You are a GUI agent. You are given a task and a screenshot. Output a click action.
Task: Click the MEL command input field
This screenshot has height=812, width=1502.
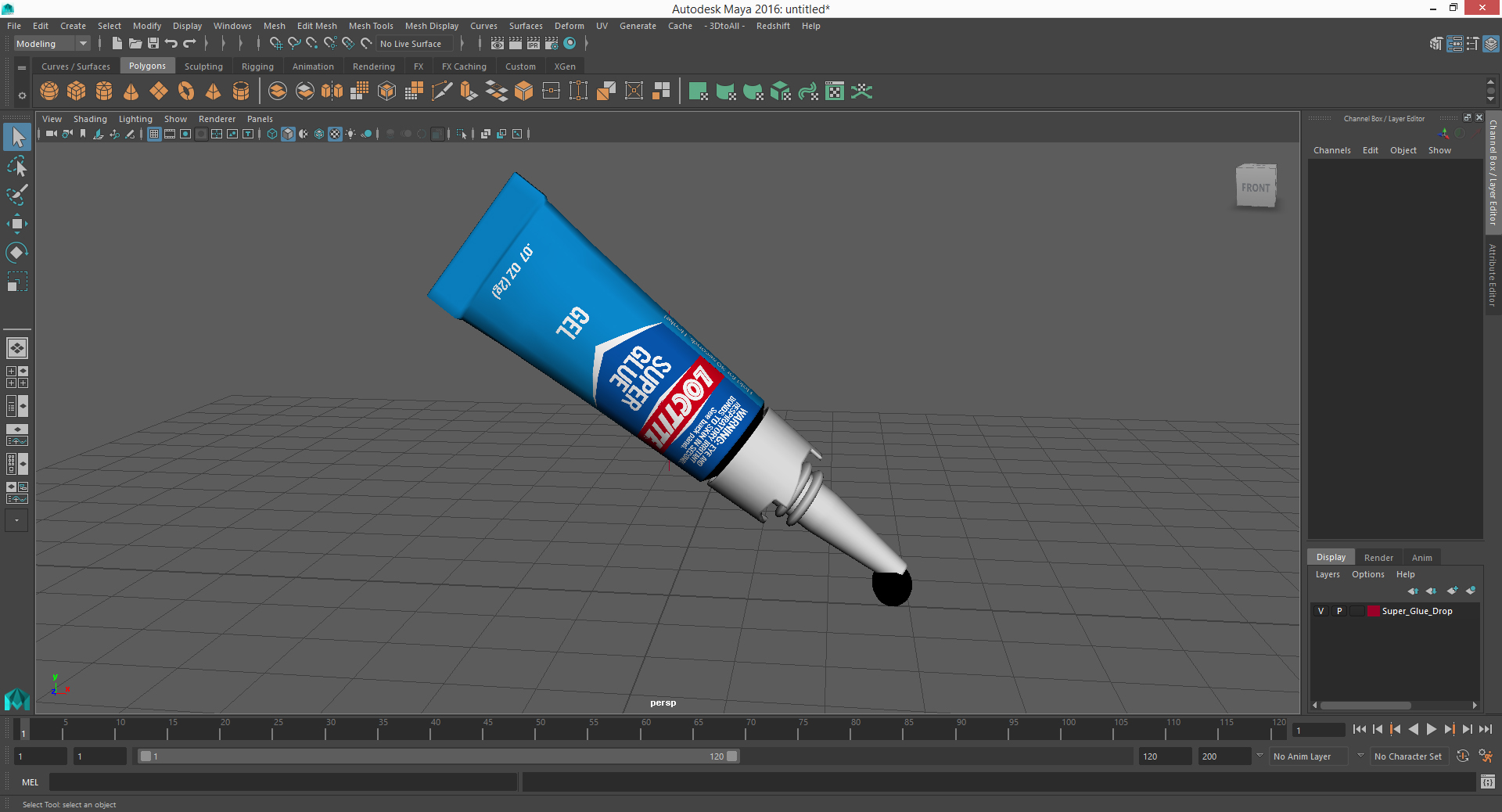point(282,781)
